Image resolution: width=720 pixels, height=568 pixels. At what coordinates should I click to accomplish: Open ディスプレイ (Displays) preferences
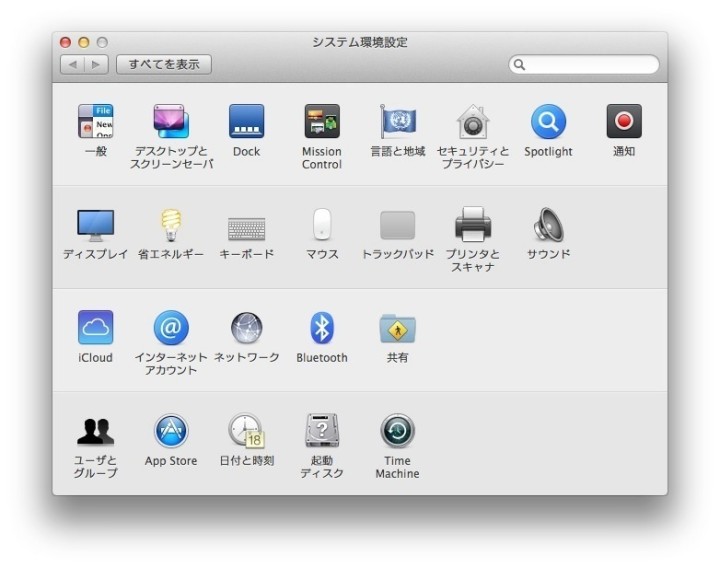[x=96, y=225]
